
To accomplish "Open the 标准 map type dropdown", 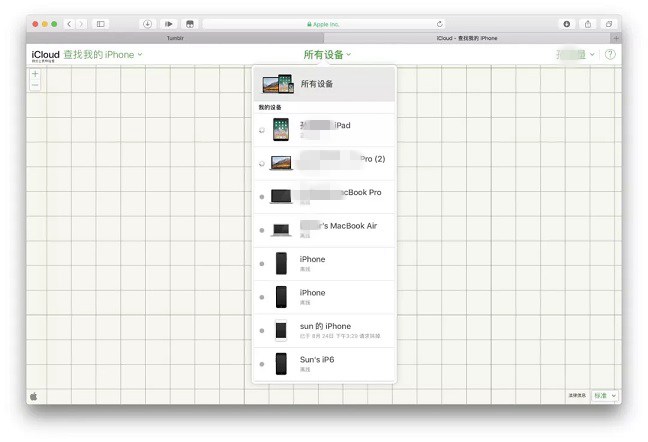I will [x=605, y=396].
